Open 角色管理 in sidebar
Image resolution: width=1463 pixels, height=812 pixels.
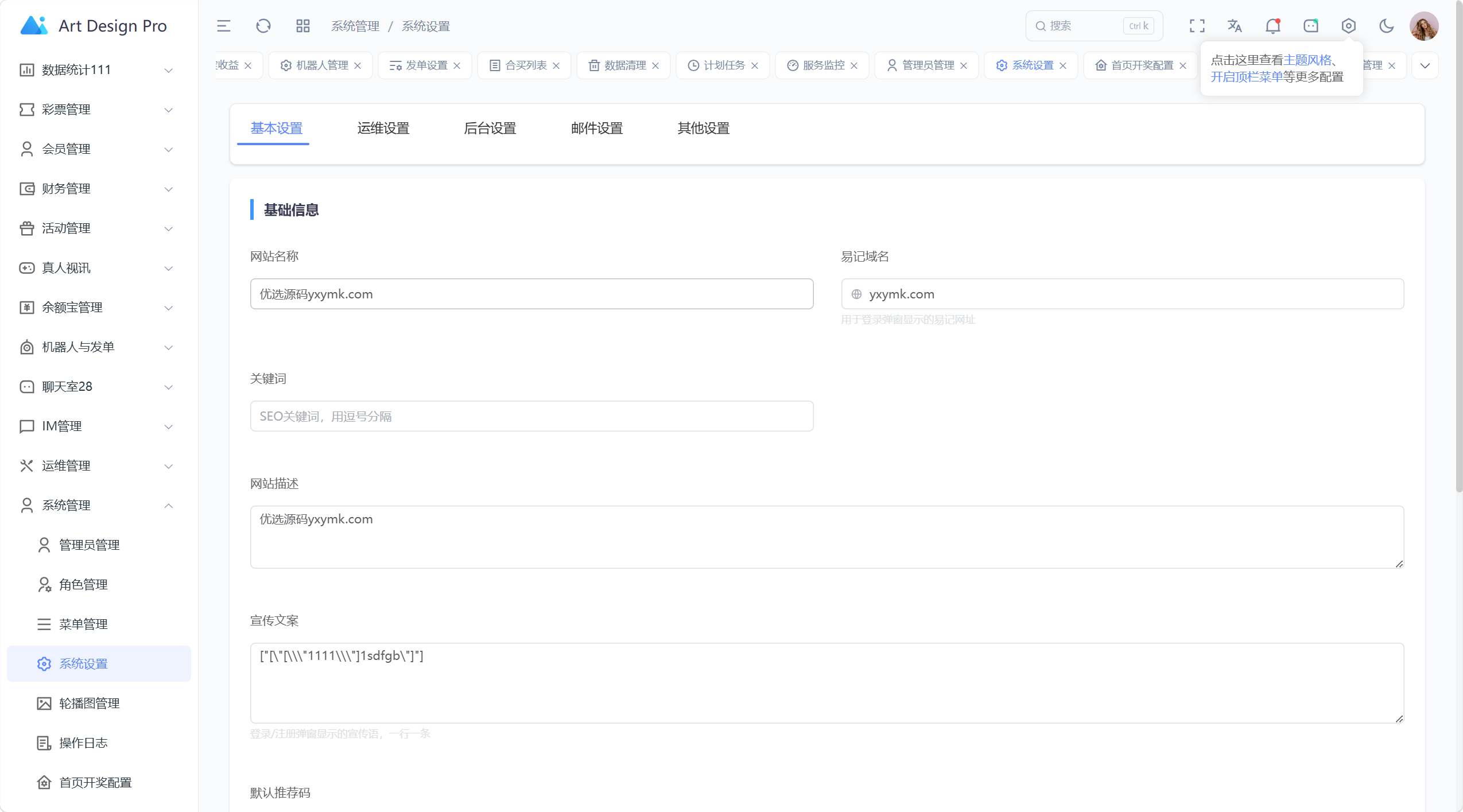pyautogui.click(x=99, y=585)
